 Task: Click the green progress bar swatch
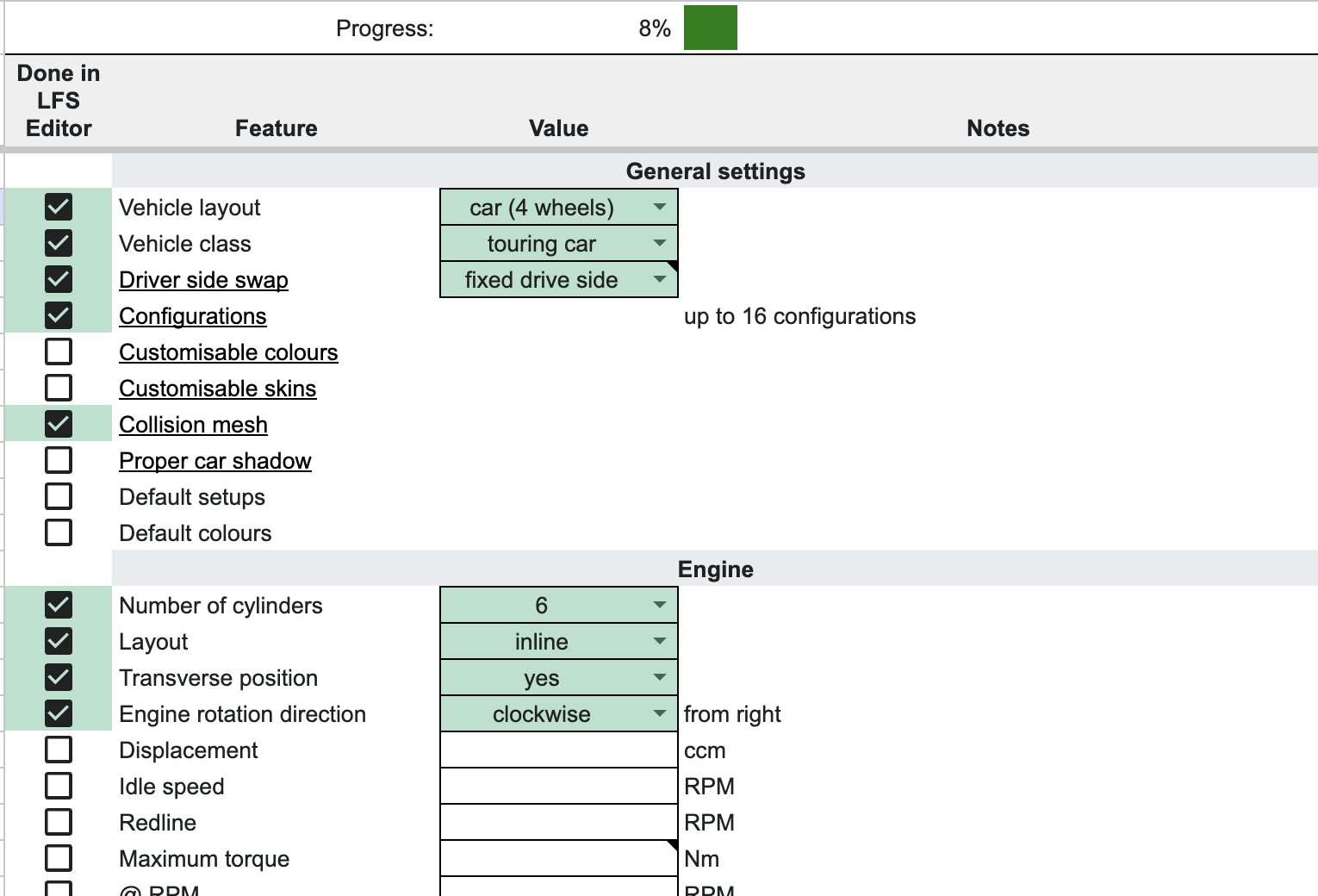(x=710, y=28)
